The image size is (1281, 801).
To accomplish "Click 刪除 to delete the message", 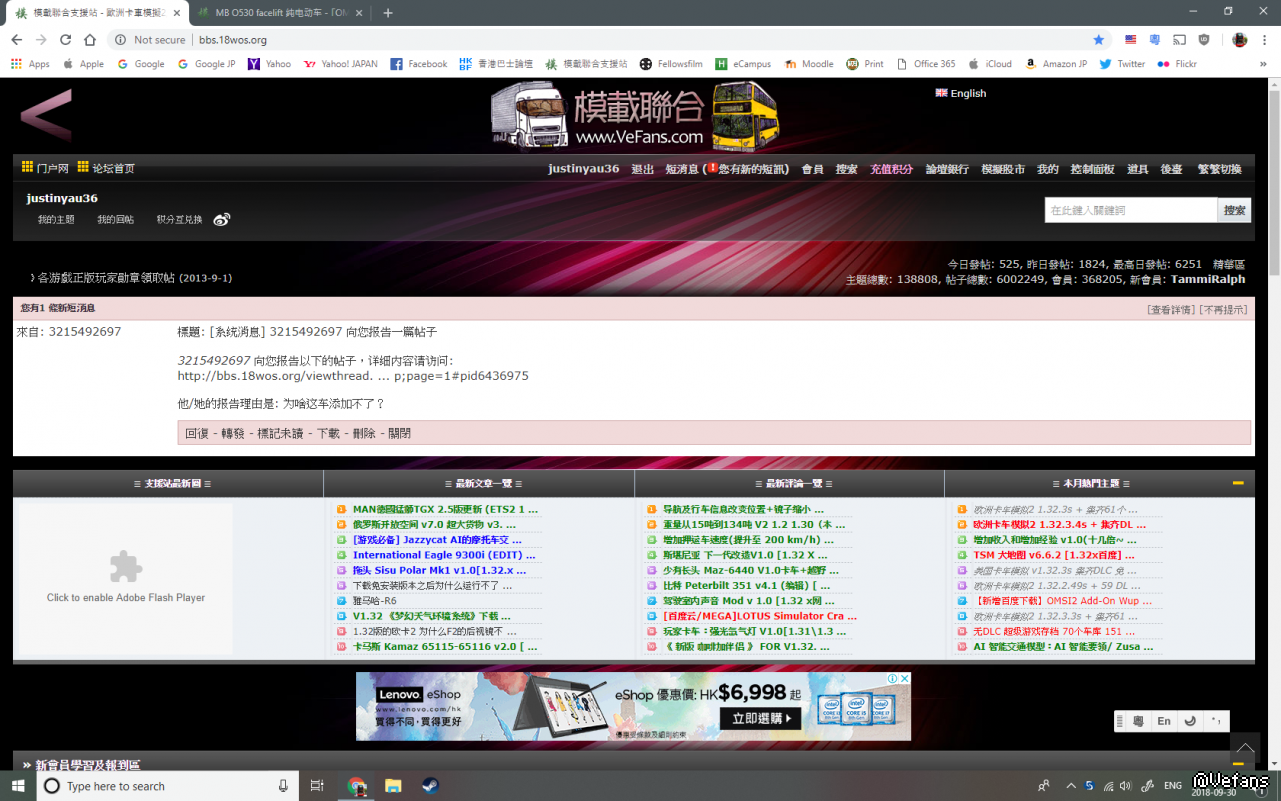I will (x=364, y=433).
